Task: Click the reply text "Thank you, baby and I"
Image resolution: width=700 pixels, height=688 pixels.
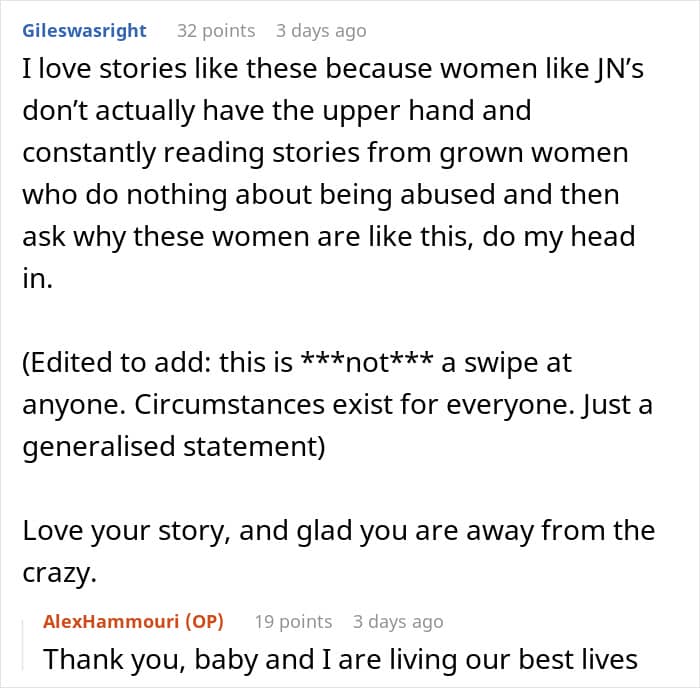Action: 187,659
